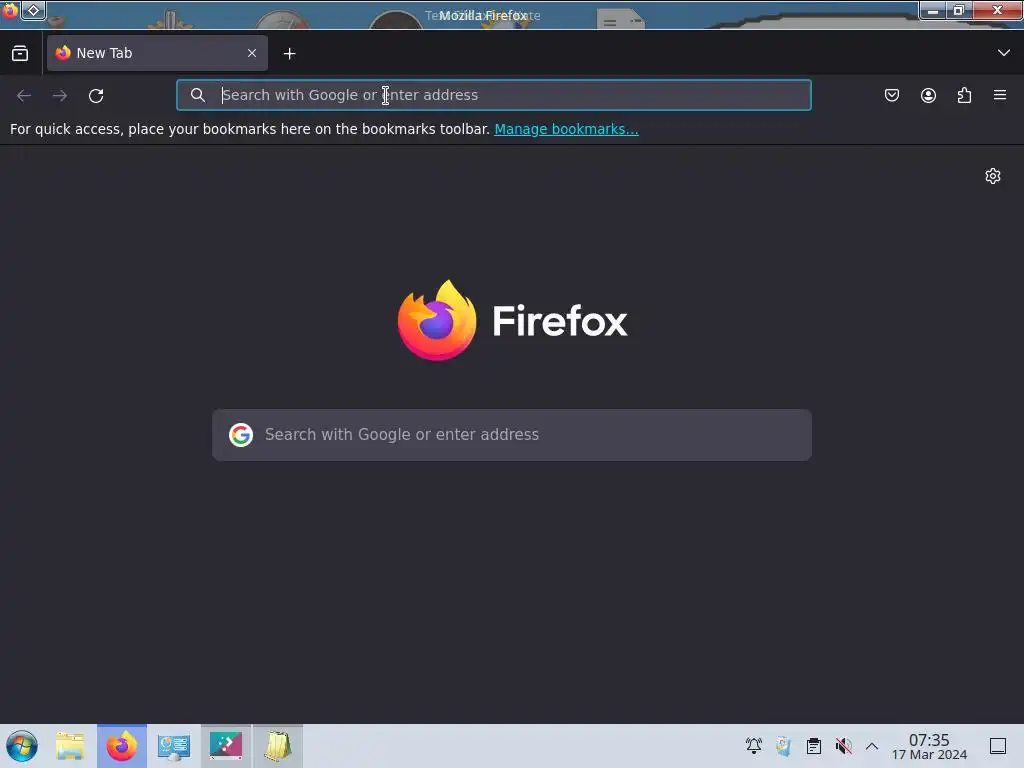Open the hamburger application menu
1024x768 pixels.
(x=1000, y=95)
